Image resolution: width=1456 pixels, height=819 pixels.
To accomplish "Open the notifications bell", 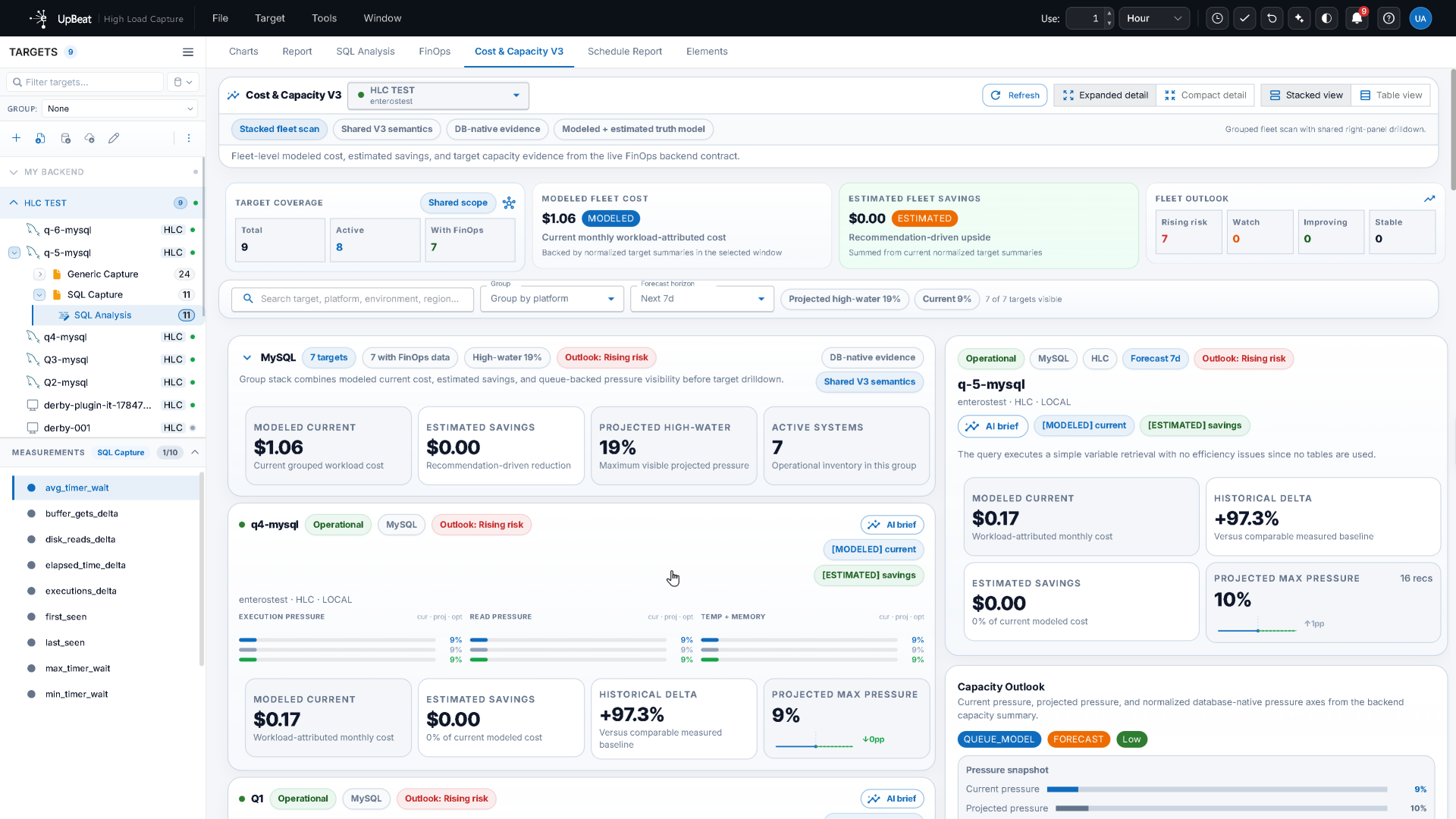I will coord(1357,18).
